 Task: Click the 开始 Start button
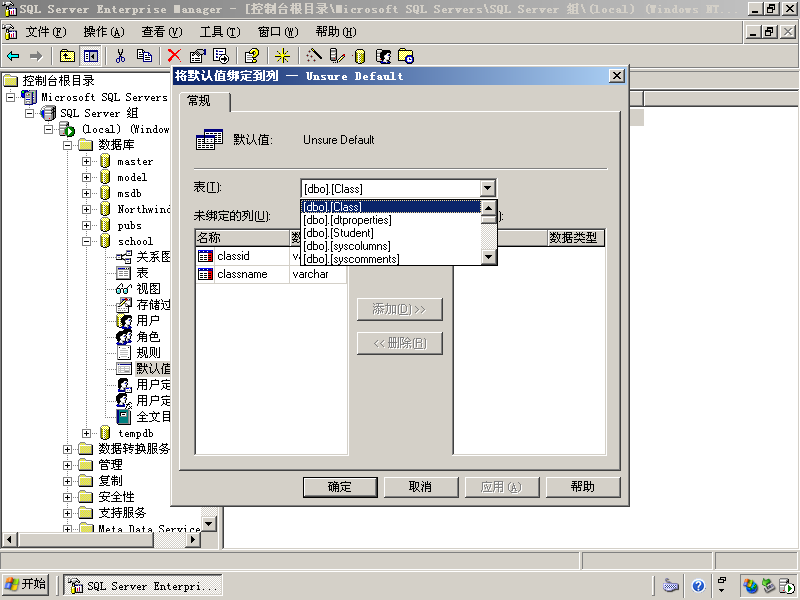(26, 585)
